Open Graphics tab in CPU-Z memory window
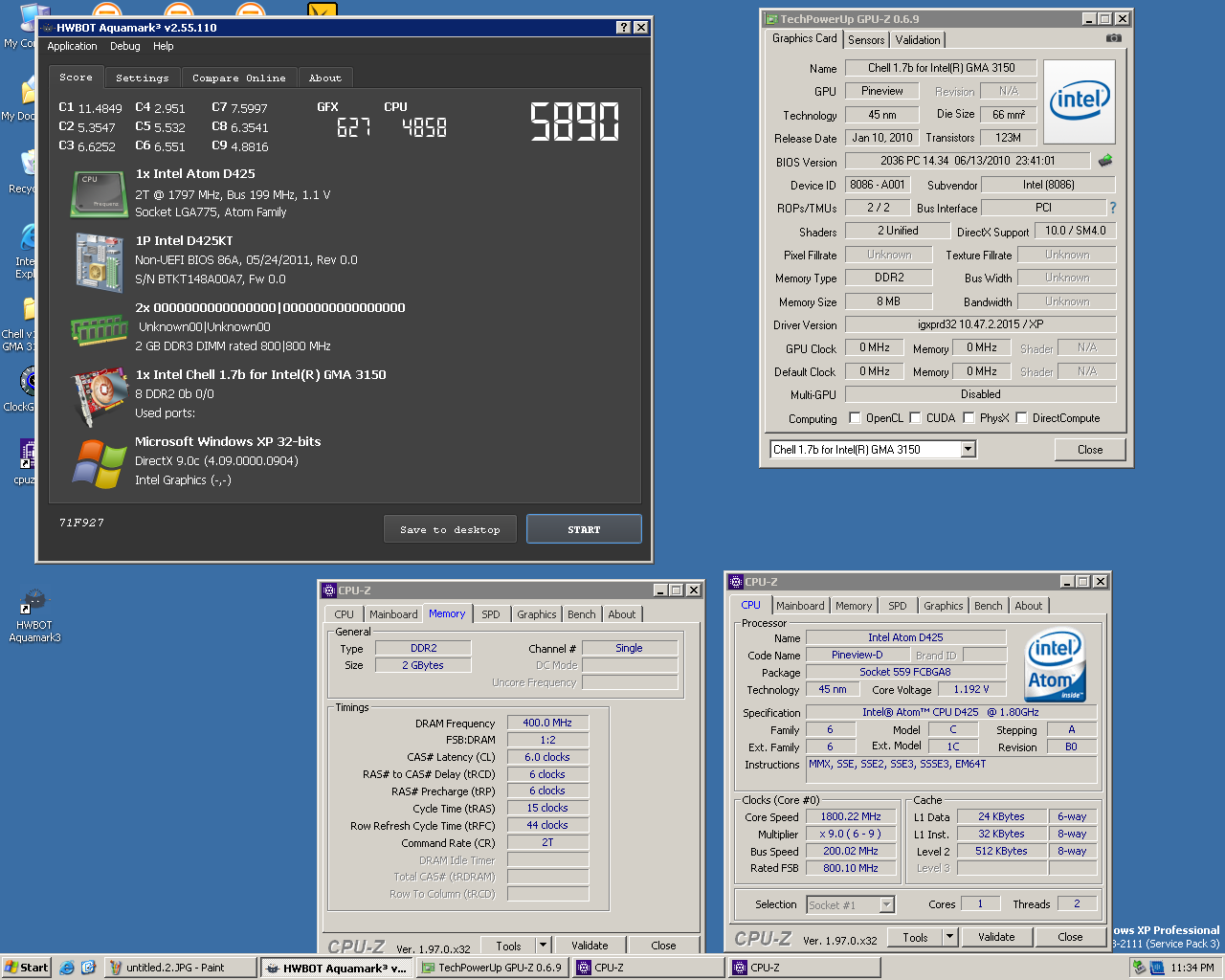1225x980 pixels. [x=537, y=614]
